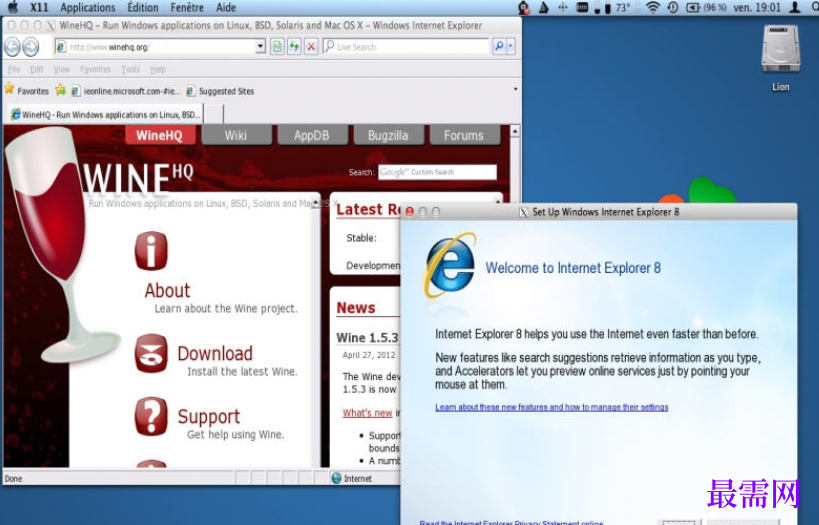Open the IE File menu
Screen dimensions: 819x525
point(14,69)
